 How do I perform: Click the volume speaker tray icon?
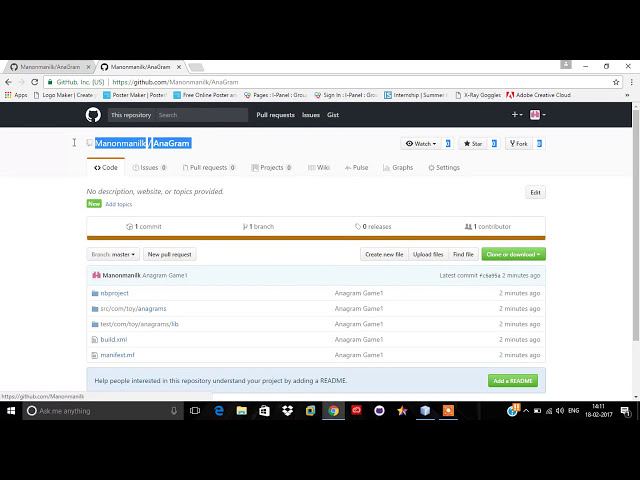coord(560,411)
